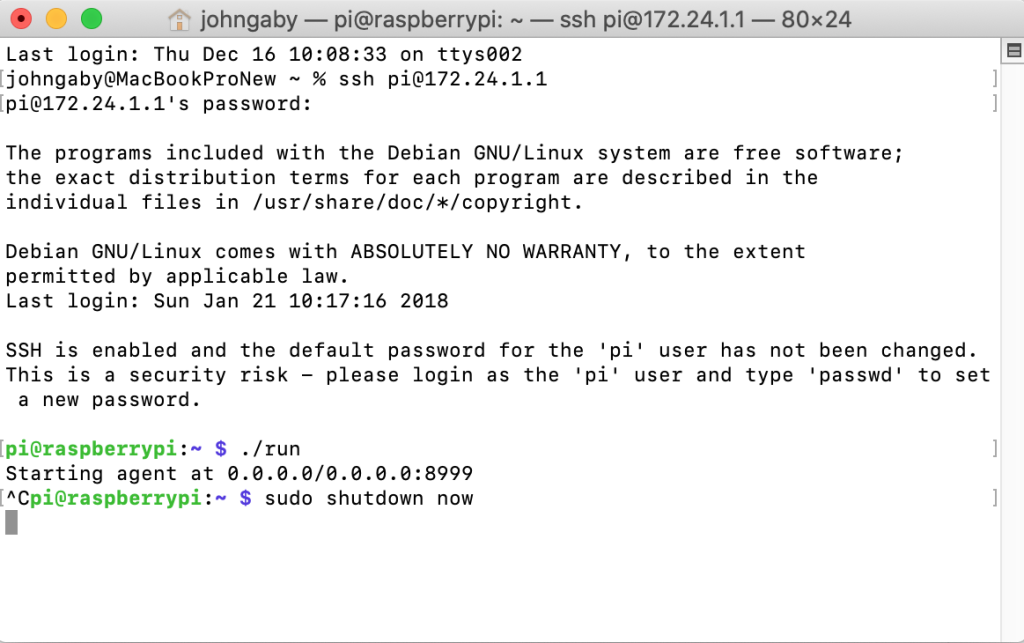Click the 'ssh pi@172.24.1.1' command text
Image resolution: width=1024 pixels, height=643 pixels.
442,79
